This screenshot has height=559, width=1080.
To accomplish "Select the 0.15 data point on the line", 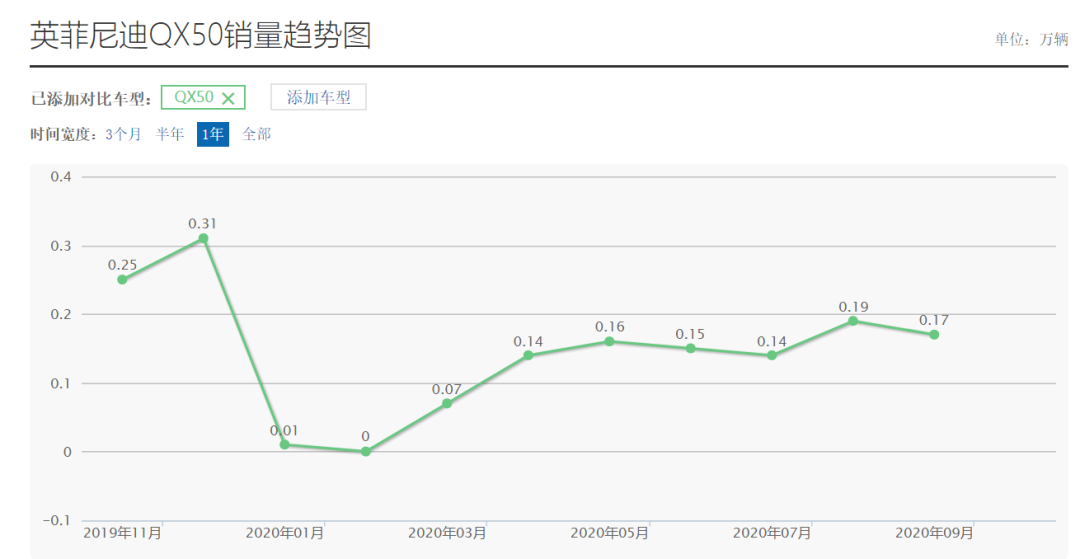I will tap(691, 348).
